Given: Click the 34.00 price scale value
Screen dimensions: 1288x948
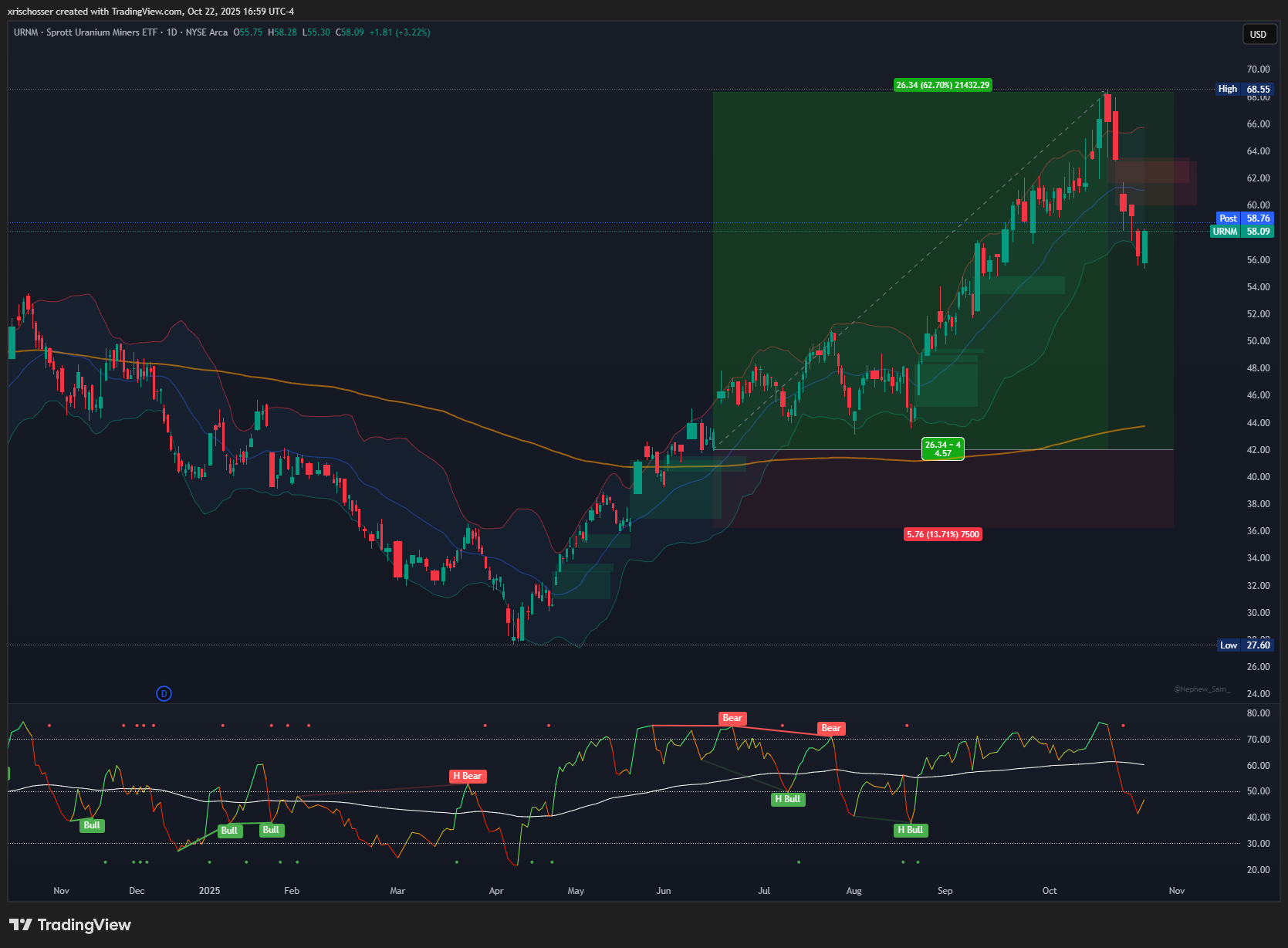Looking at the screenshot, I should pyautogui.click(x=1258, y=558).
